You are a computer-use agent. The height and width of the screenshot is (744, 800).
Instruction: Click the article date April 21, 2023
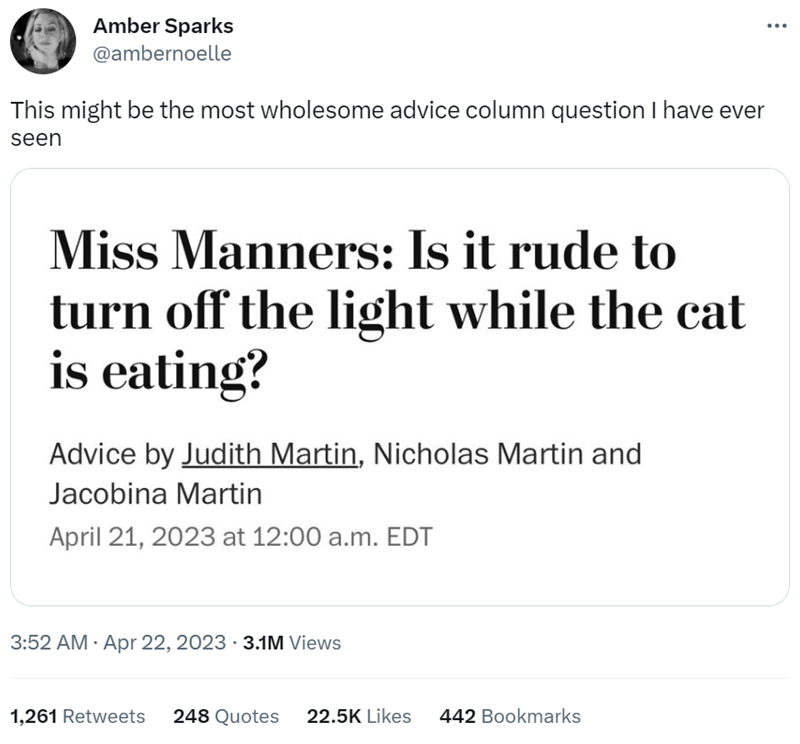132,536
